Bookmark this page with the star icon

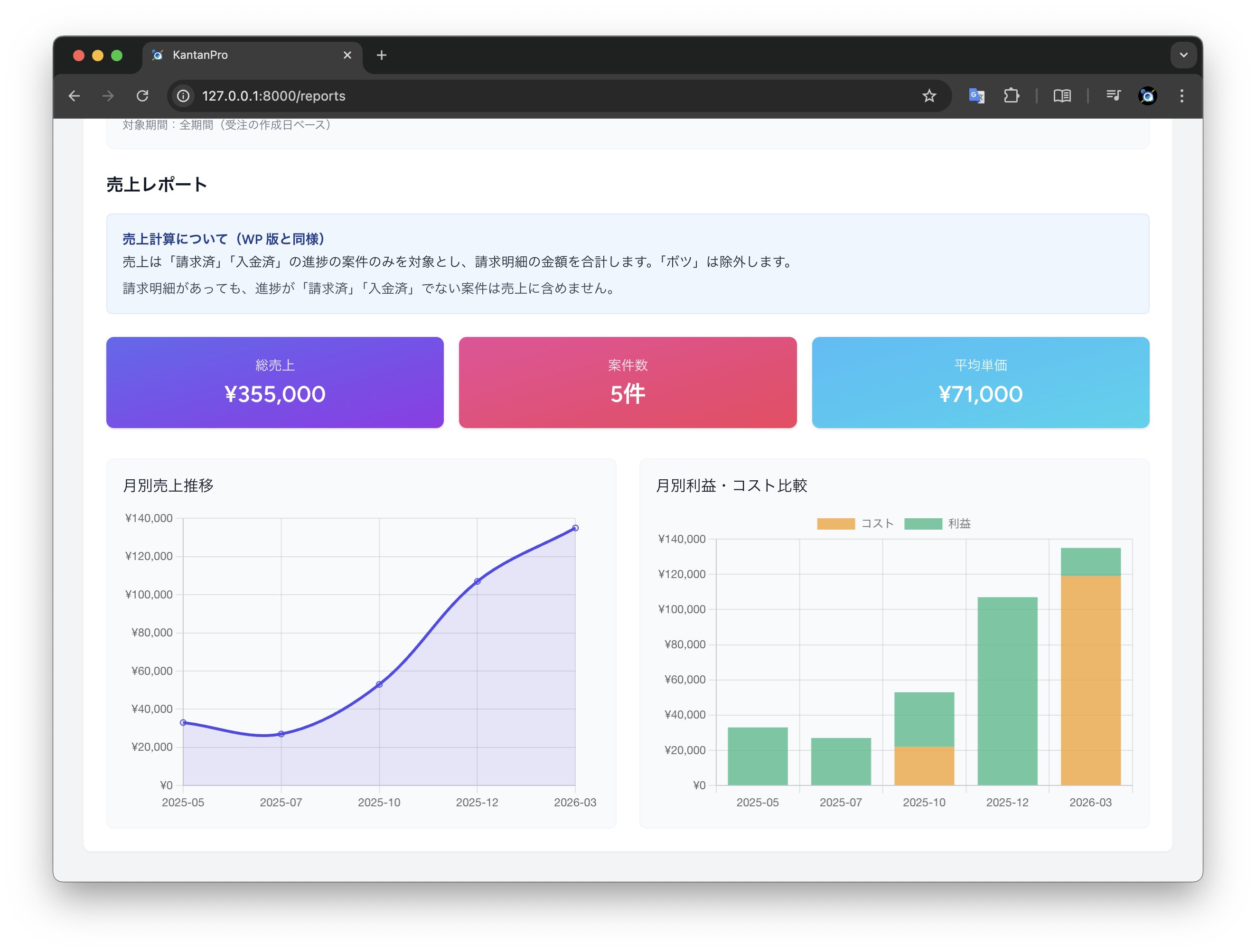pyautogui.click(x=929, y=96)
